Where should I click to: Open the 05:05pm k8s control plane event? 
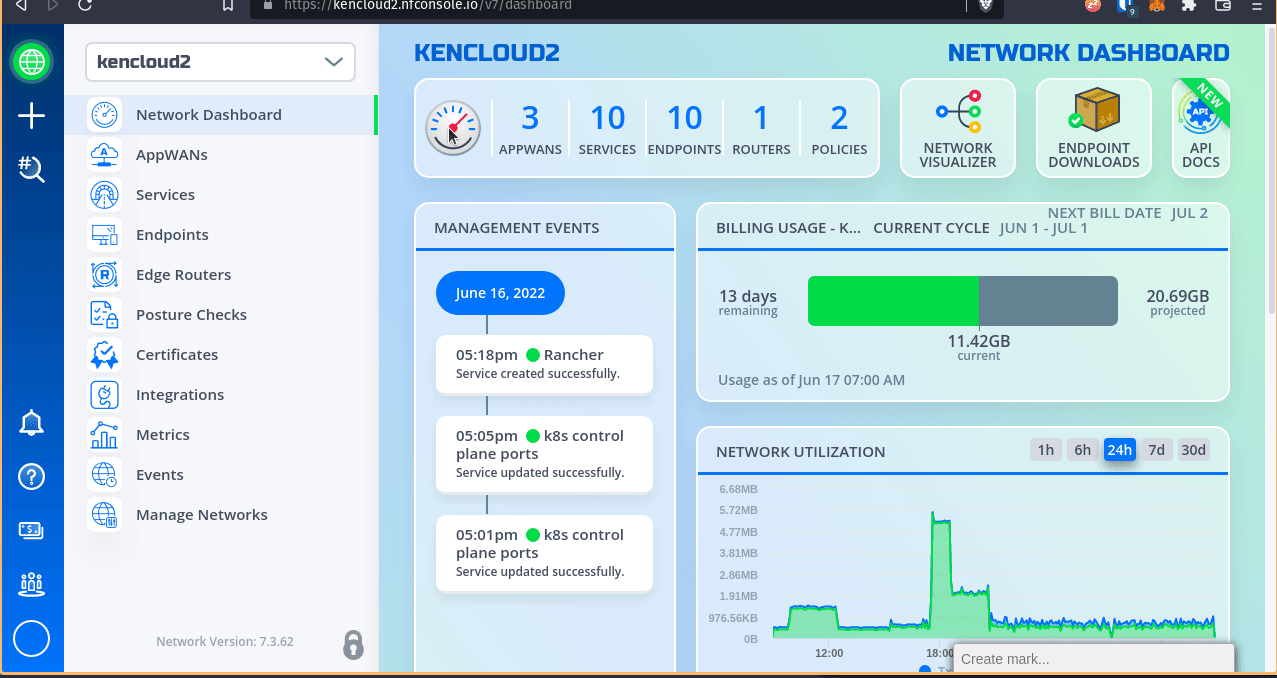tap(544, 454)
